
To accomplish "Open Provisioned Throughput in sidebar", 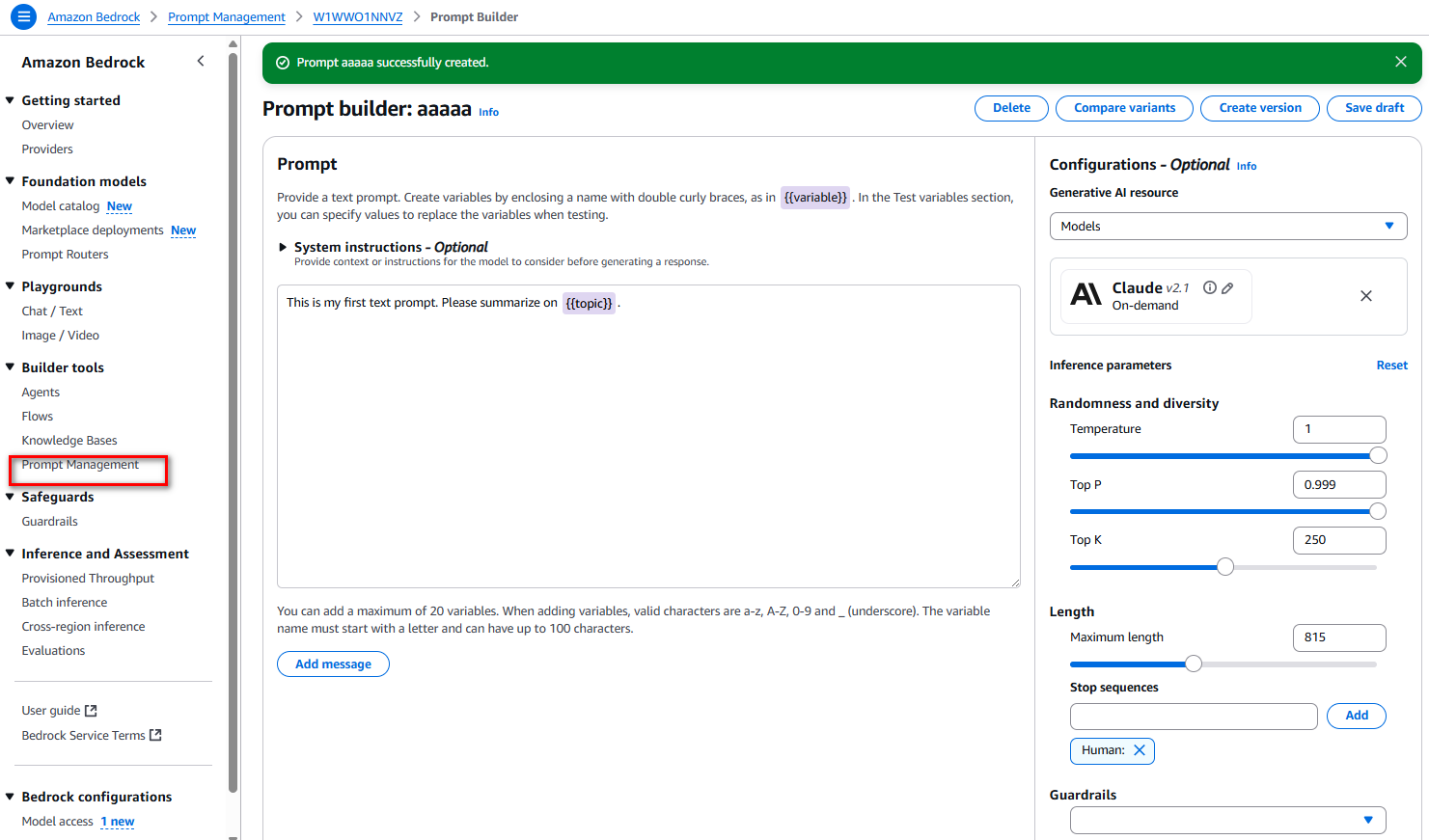I will point(88,579).
